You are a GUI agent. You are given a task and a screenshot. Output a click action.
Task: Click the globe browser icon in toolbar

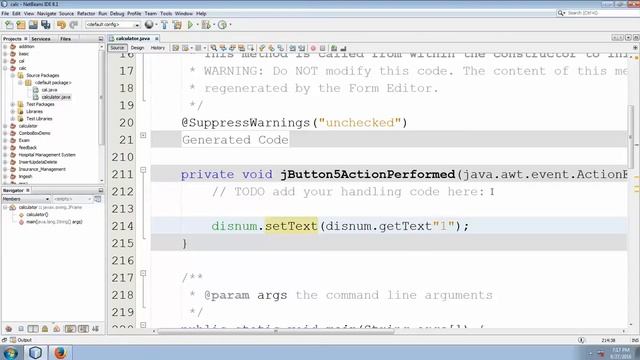click(x=149, y=25)
